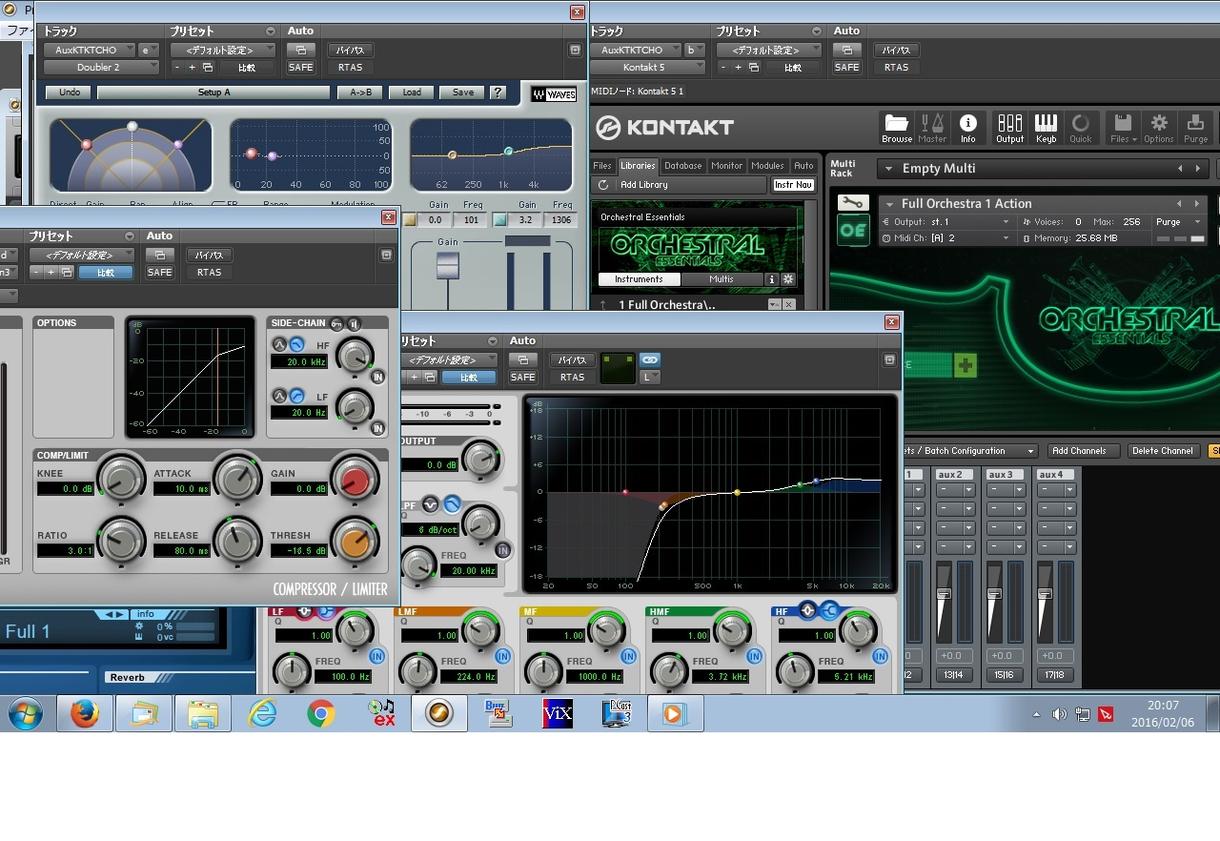Enable side-chain HF filter IN button
The width and height of the screenshot is (1220, 841).
click(x=378, y=377)
